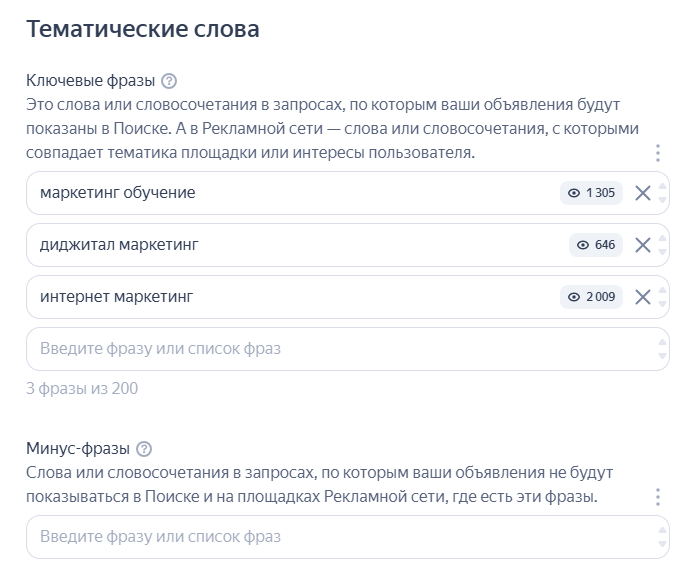This screenshot has height=578, width=692.
Task: Click up arrow in minus-phrases field
Action: [x=661, y=530]
